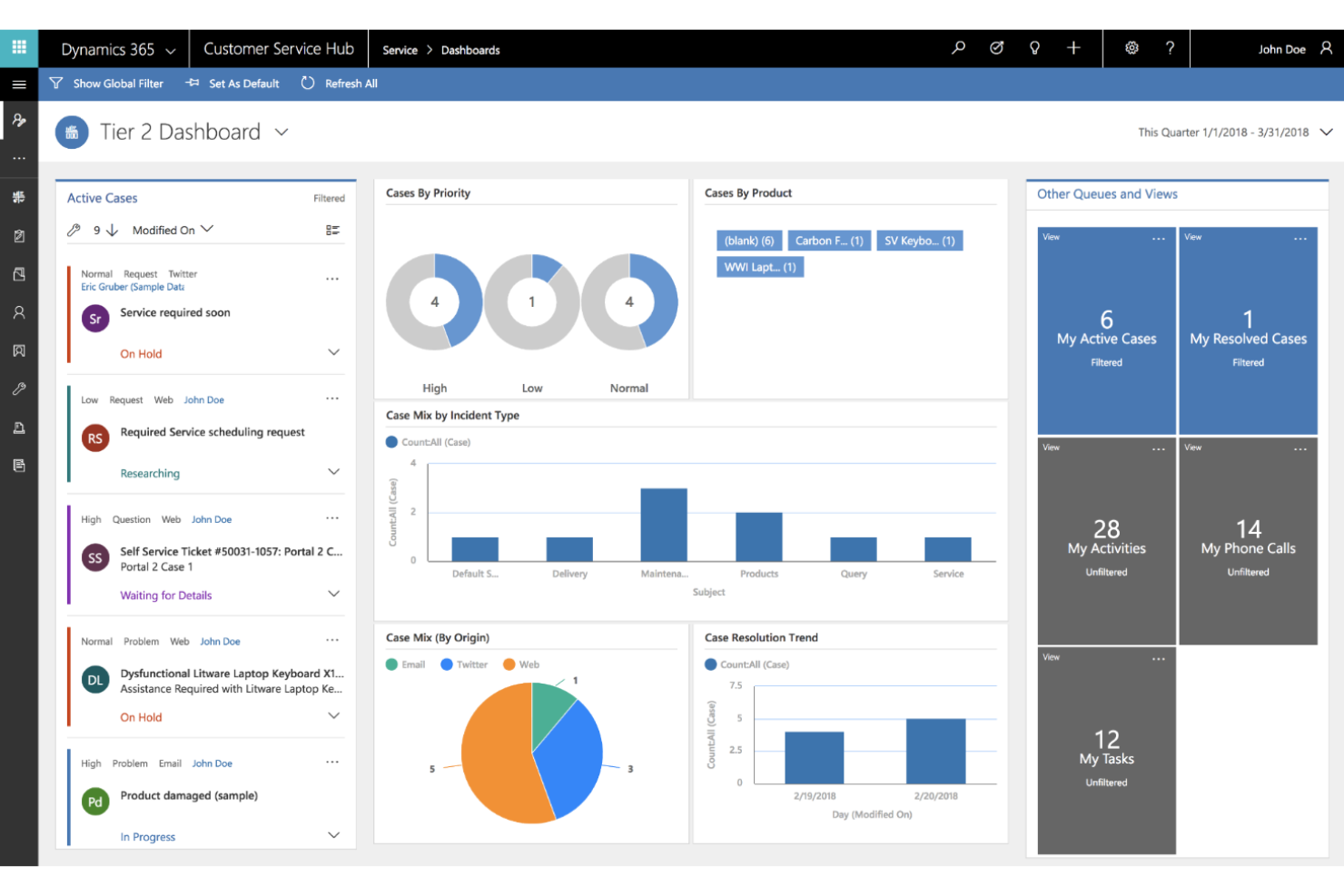The height and width of the screenshot is (896, 1344).
Task: Click Dashboards in the breadcrumb
Action: pyautogui.click(x=470, y=50)
